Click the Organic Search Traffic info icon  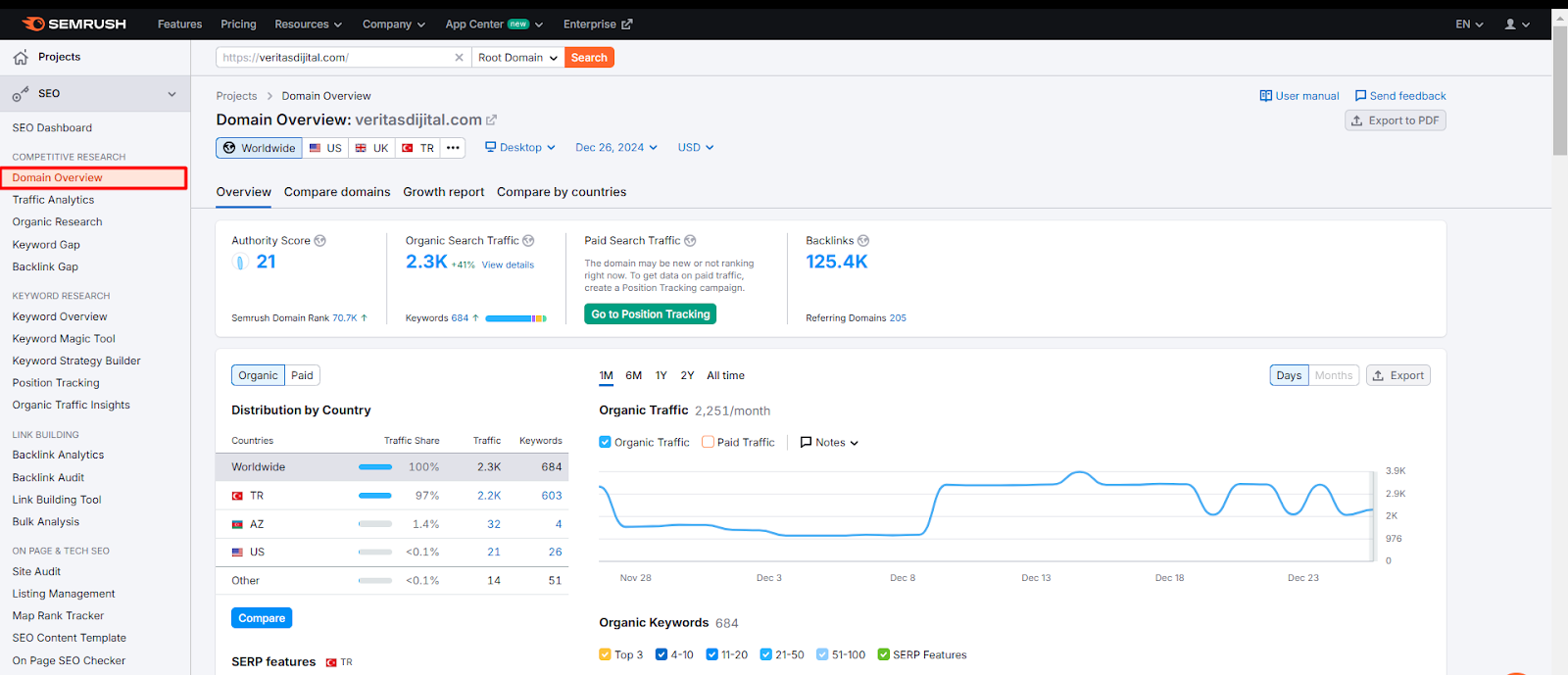click(x=528, y=241)
